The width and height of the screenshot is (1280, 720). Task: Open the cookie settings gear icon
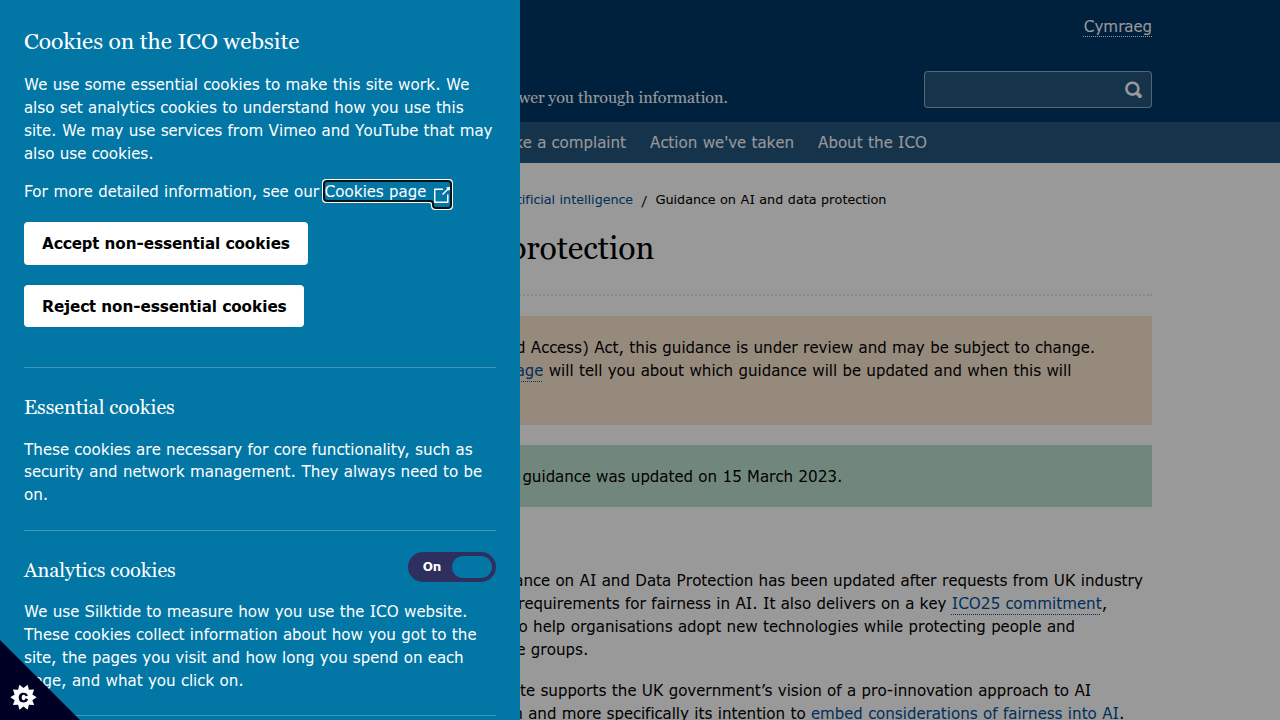pyautogui.click(x=23, y=696)
